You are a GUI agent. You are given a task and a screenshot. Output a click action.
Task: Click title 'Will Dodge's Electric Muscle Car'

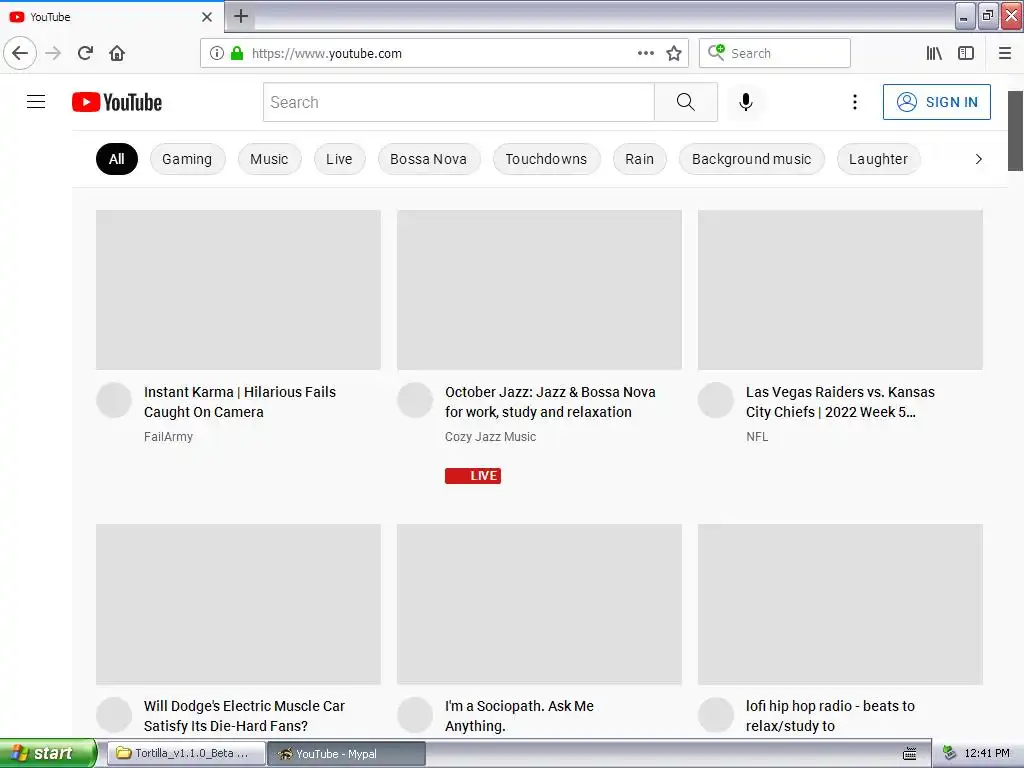click(244, 716)
